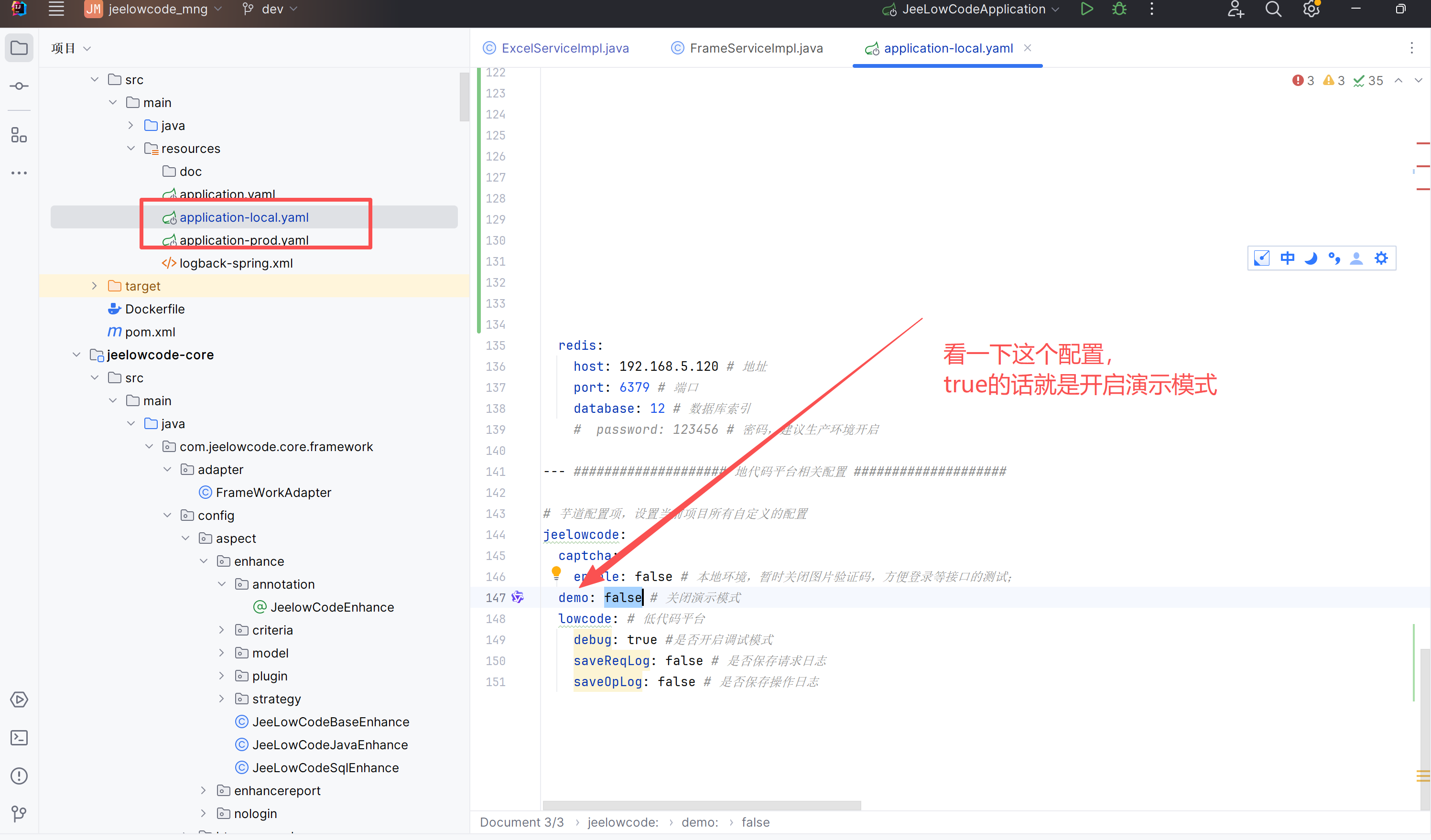Viewport: 1431px width, 840px height.
Task: Open the application-prod.yaml file
Action: pyautogui.click(x=244, y=240)
